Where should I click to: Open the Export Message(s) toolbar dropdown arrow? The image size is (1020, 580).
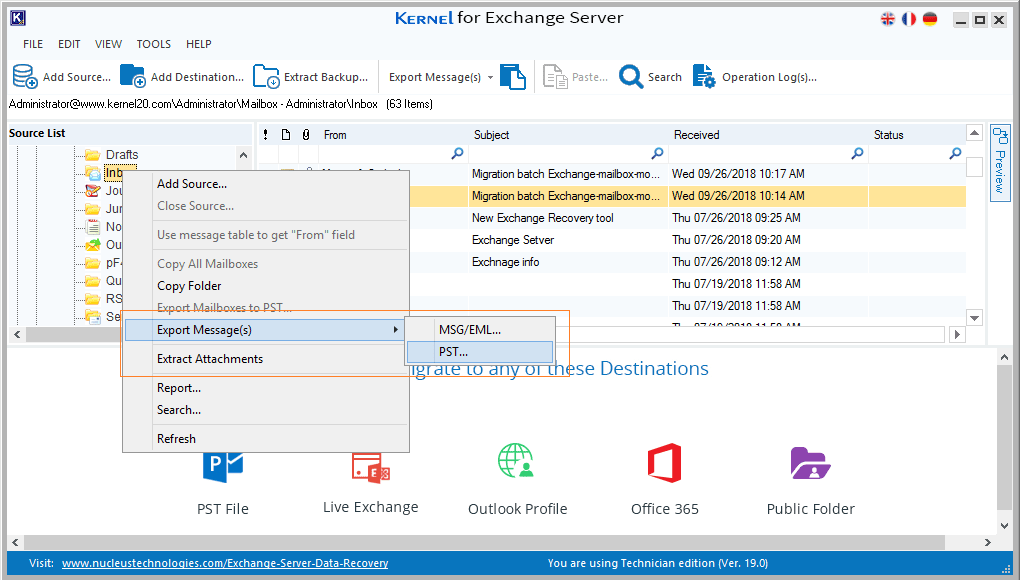pyautogui.click(x=490, y=77)
